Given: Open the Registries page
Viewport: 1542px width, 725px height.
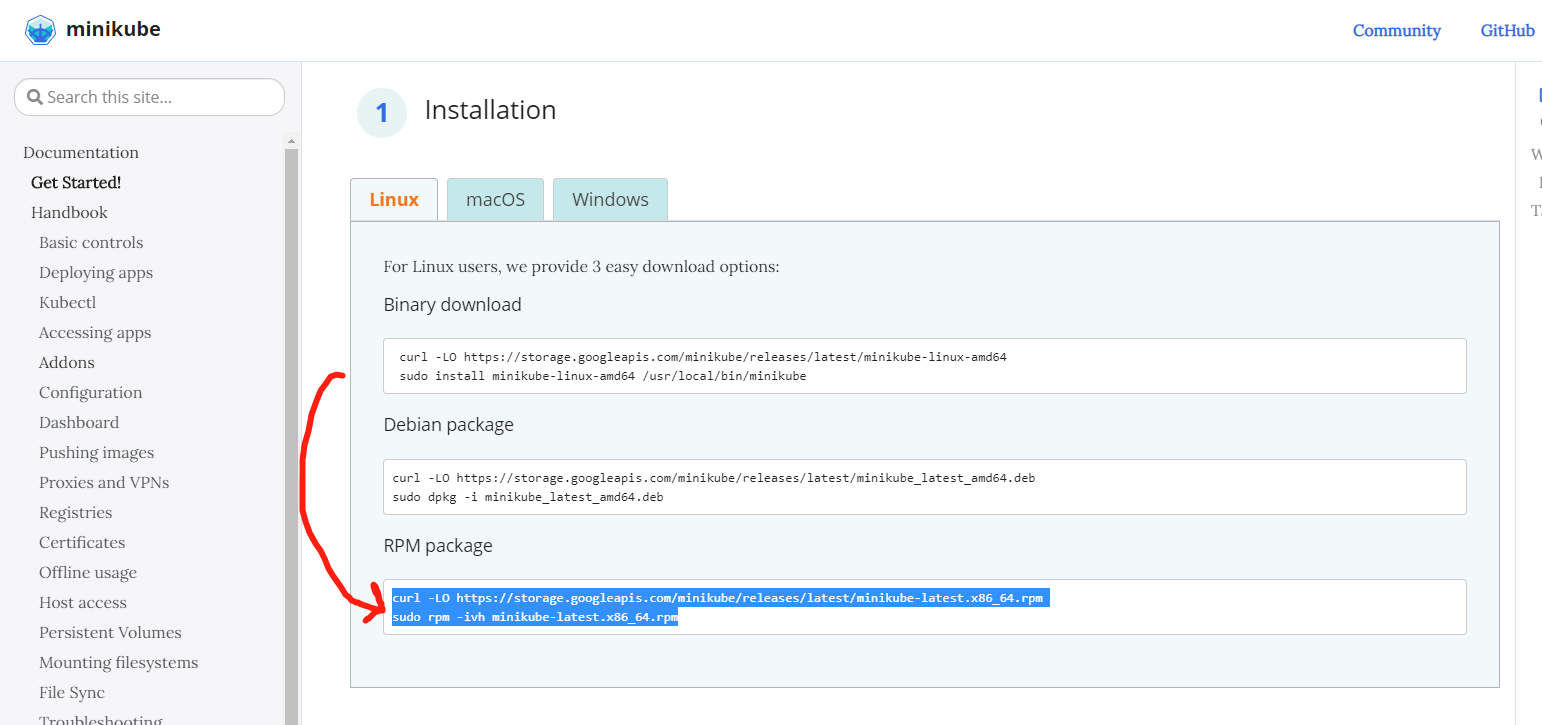Looking at the screenshot, I should click(76, 512).
